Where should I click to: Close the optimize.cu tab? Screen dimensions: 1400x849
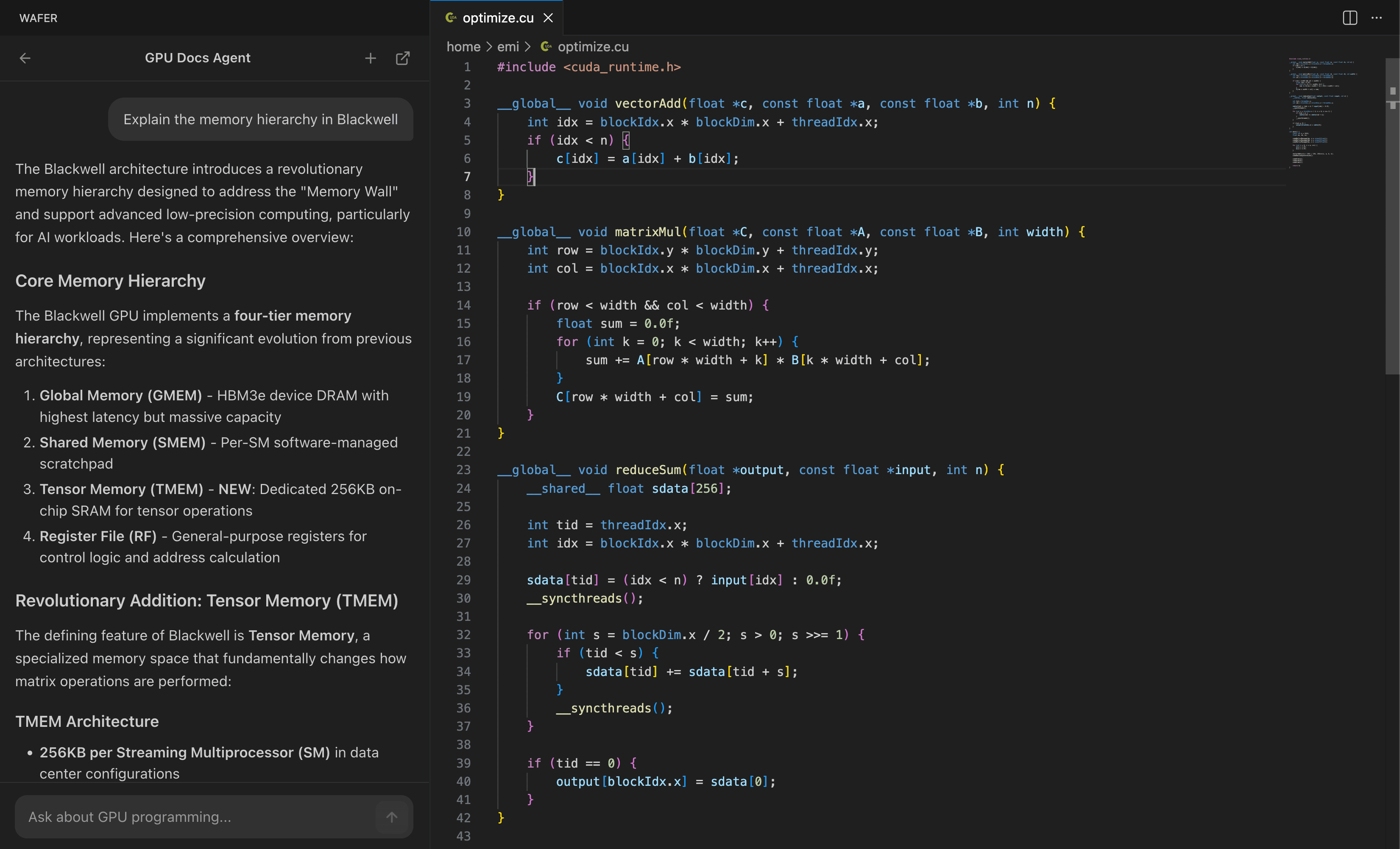click(548, 18)
